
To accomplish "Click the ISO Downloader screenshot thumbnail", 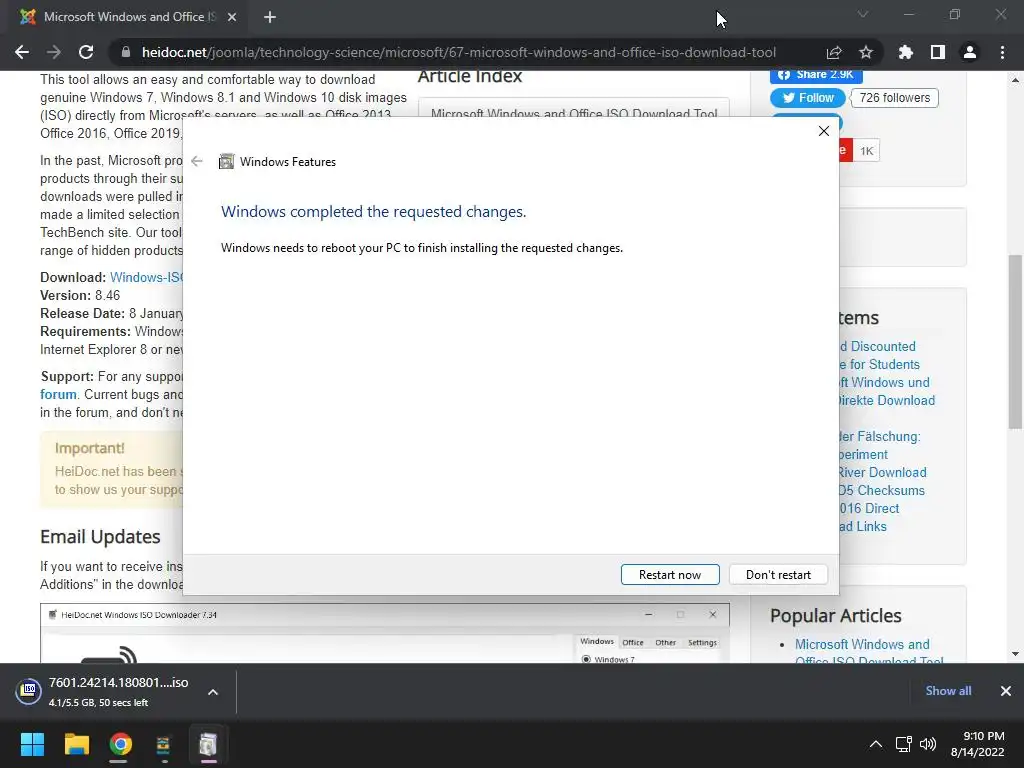I will point(385,633).
